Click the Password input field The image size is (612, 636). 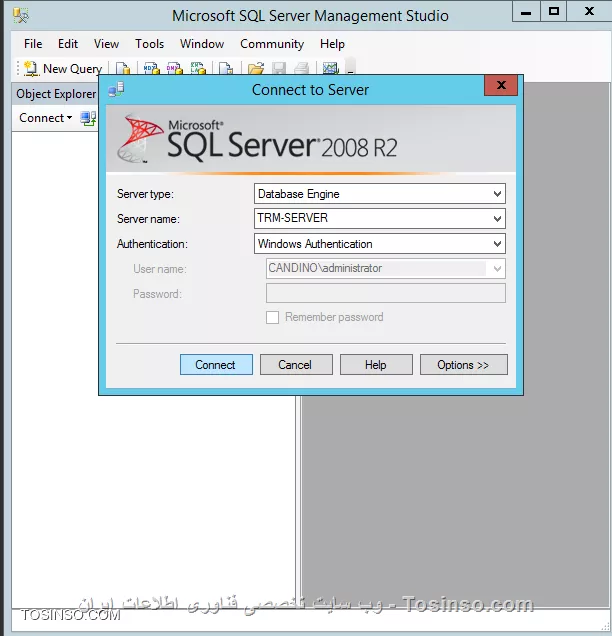[x=386, y=293]
